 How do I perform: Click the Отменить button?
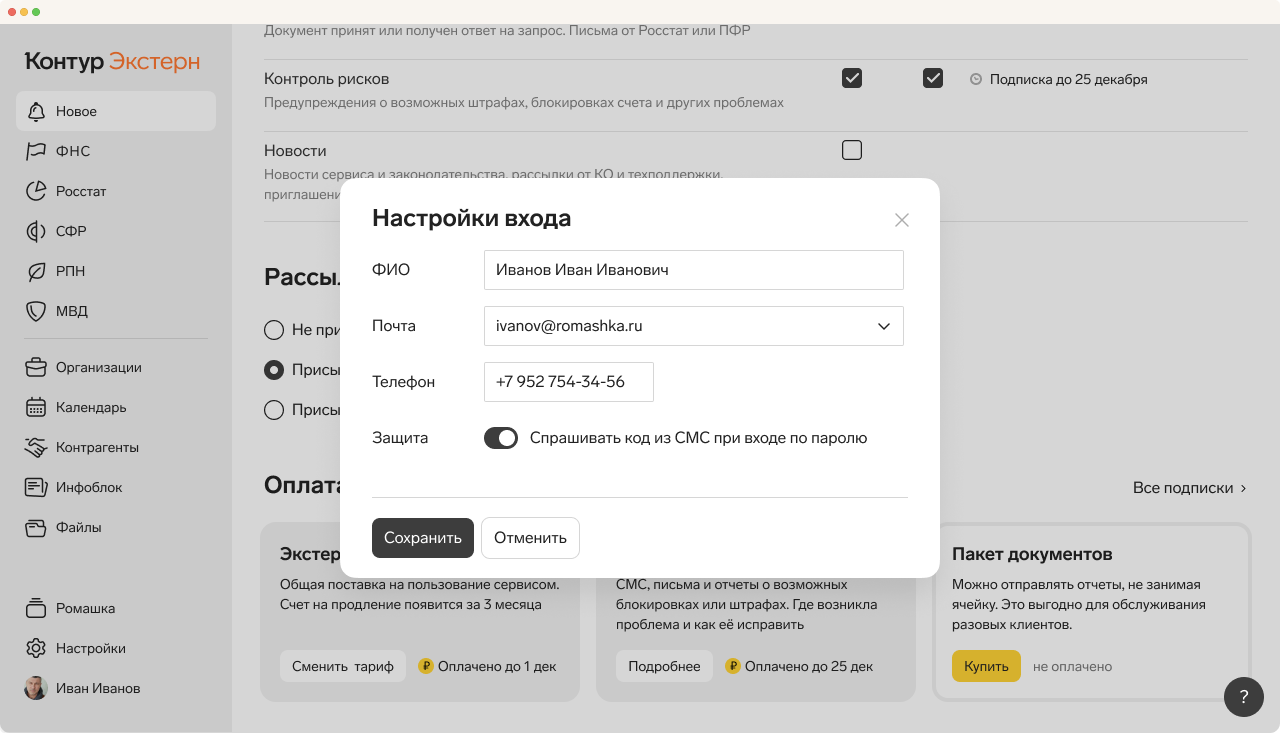click(x=530, y=537)
